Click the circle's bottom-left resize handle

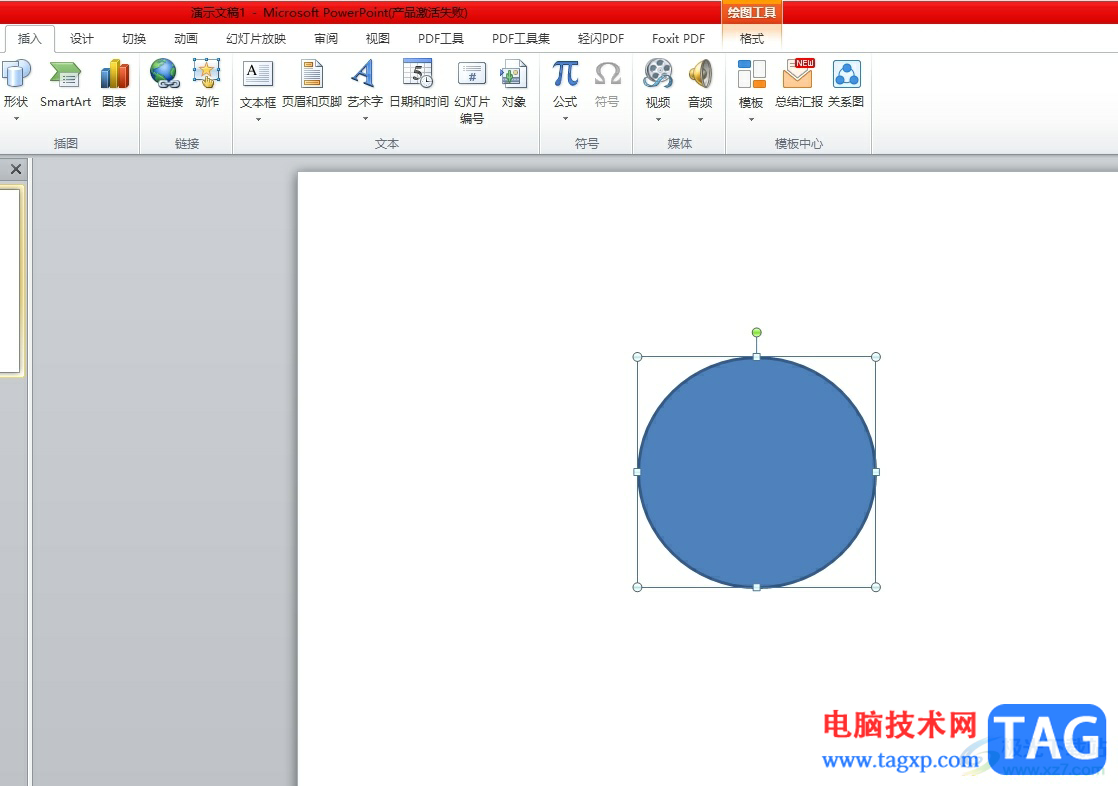pos(637,587)
